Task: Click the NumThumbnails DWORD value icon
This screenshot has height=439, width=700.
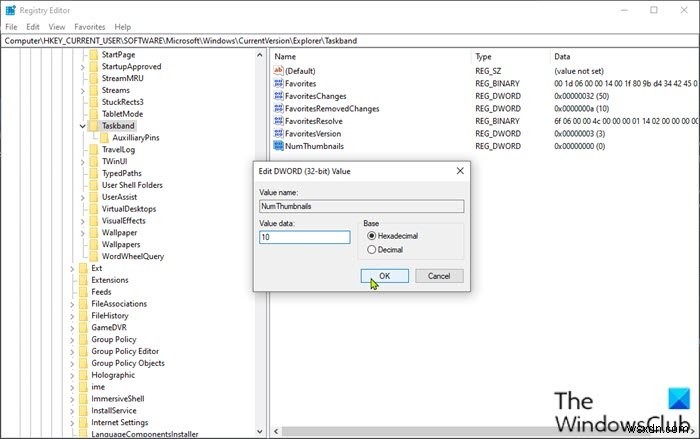Action: pos(279,146)
